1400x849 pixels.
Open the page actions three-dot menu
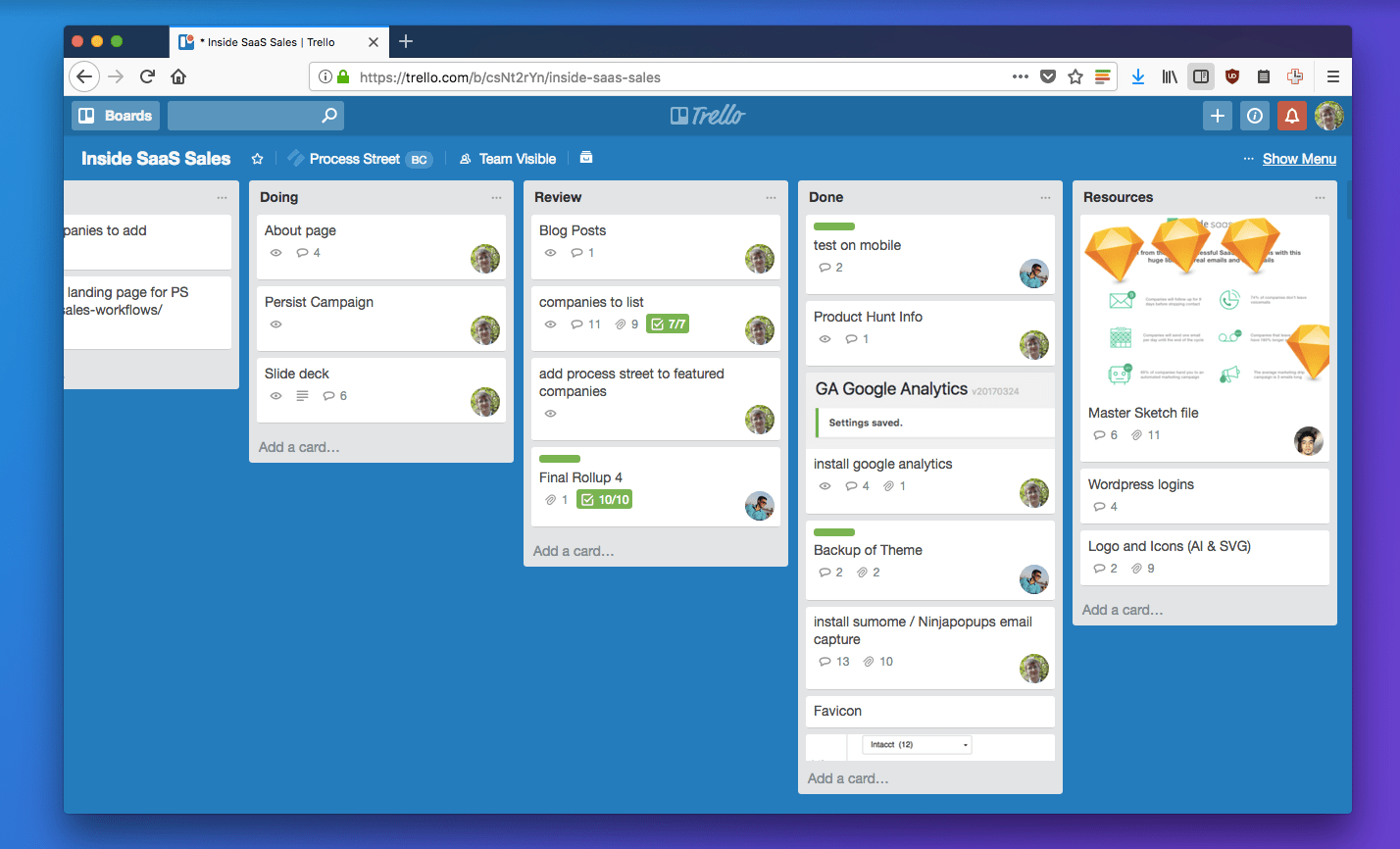(x=1021, y=76)
